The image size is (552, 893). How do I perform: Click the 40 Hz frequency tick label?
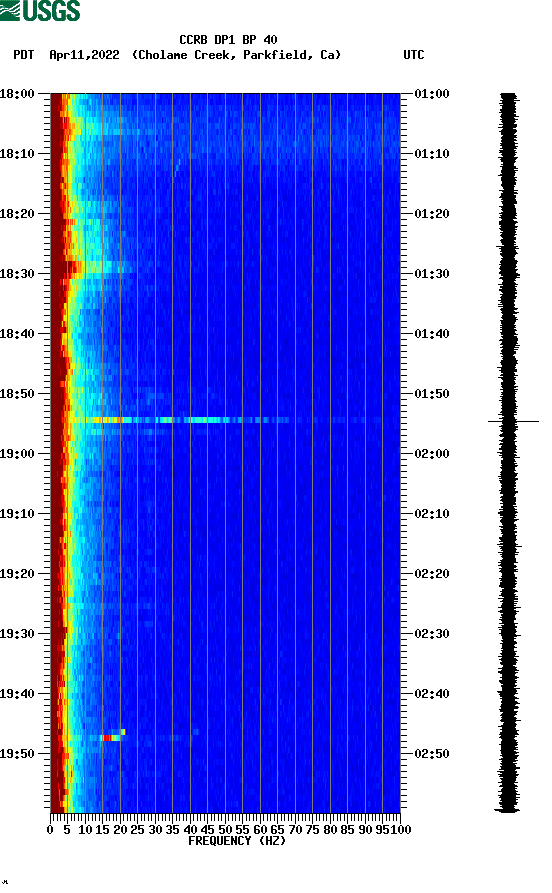pos(190,830)
